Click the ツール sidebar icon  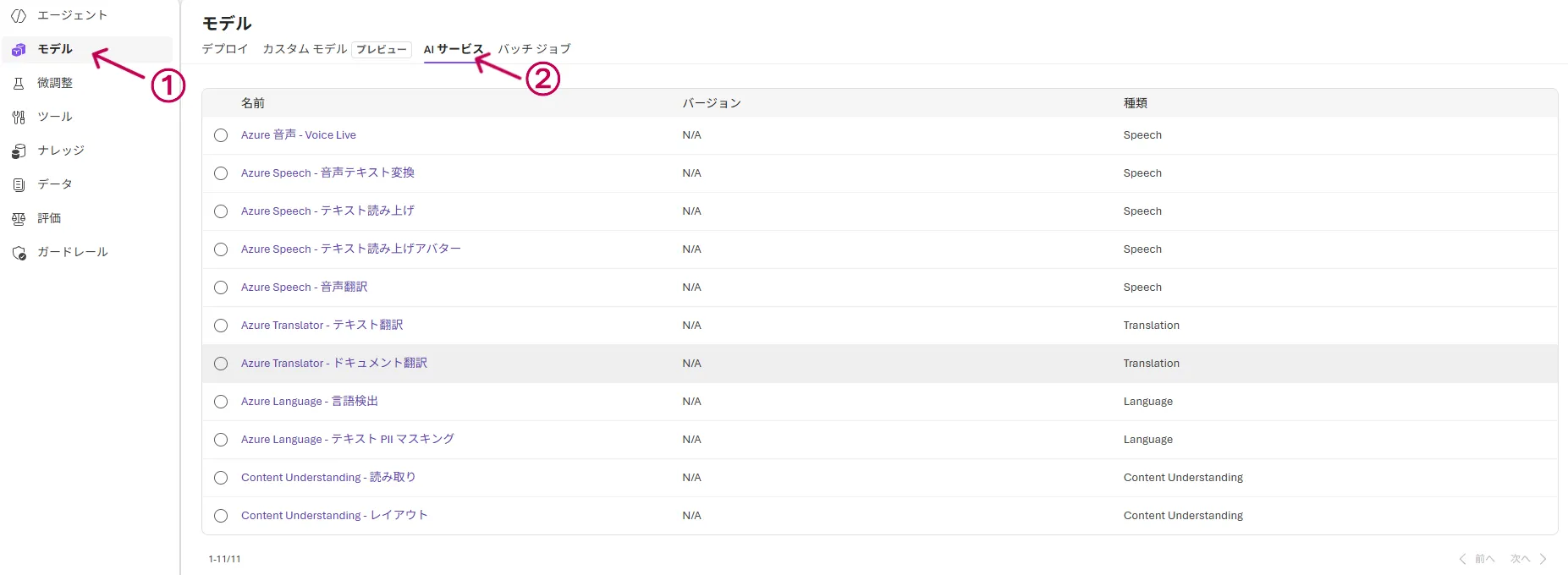(x=19, y=117)
